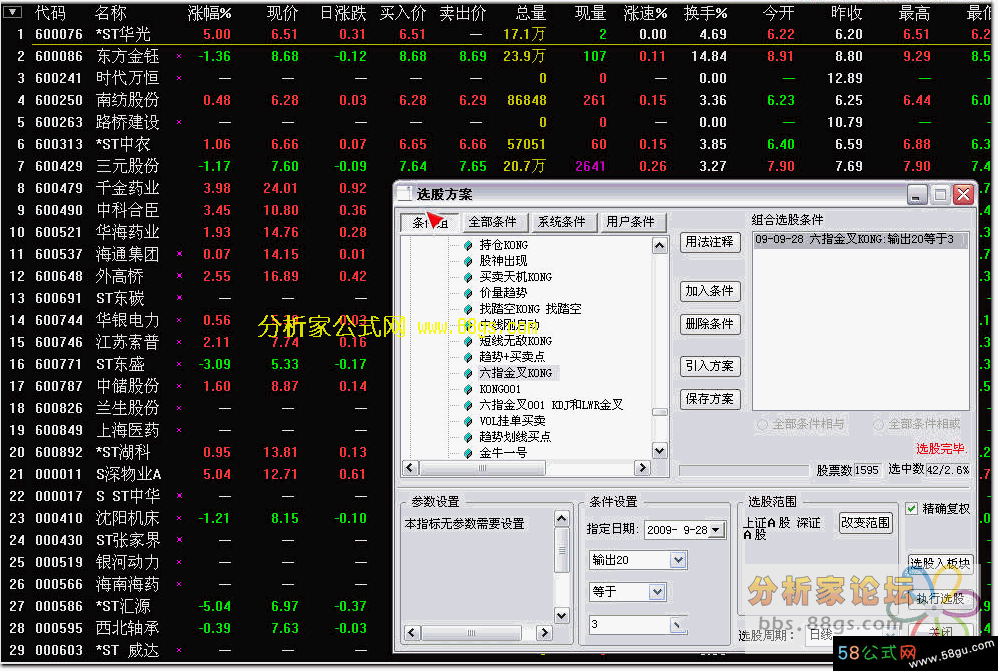Click the condition tree vertical scrollbar thumb
This screenshot has width=998, height=671.
pos(659,412)
